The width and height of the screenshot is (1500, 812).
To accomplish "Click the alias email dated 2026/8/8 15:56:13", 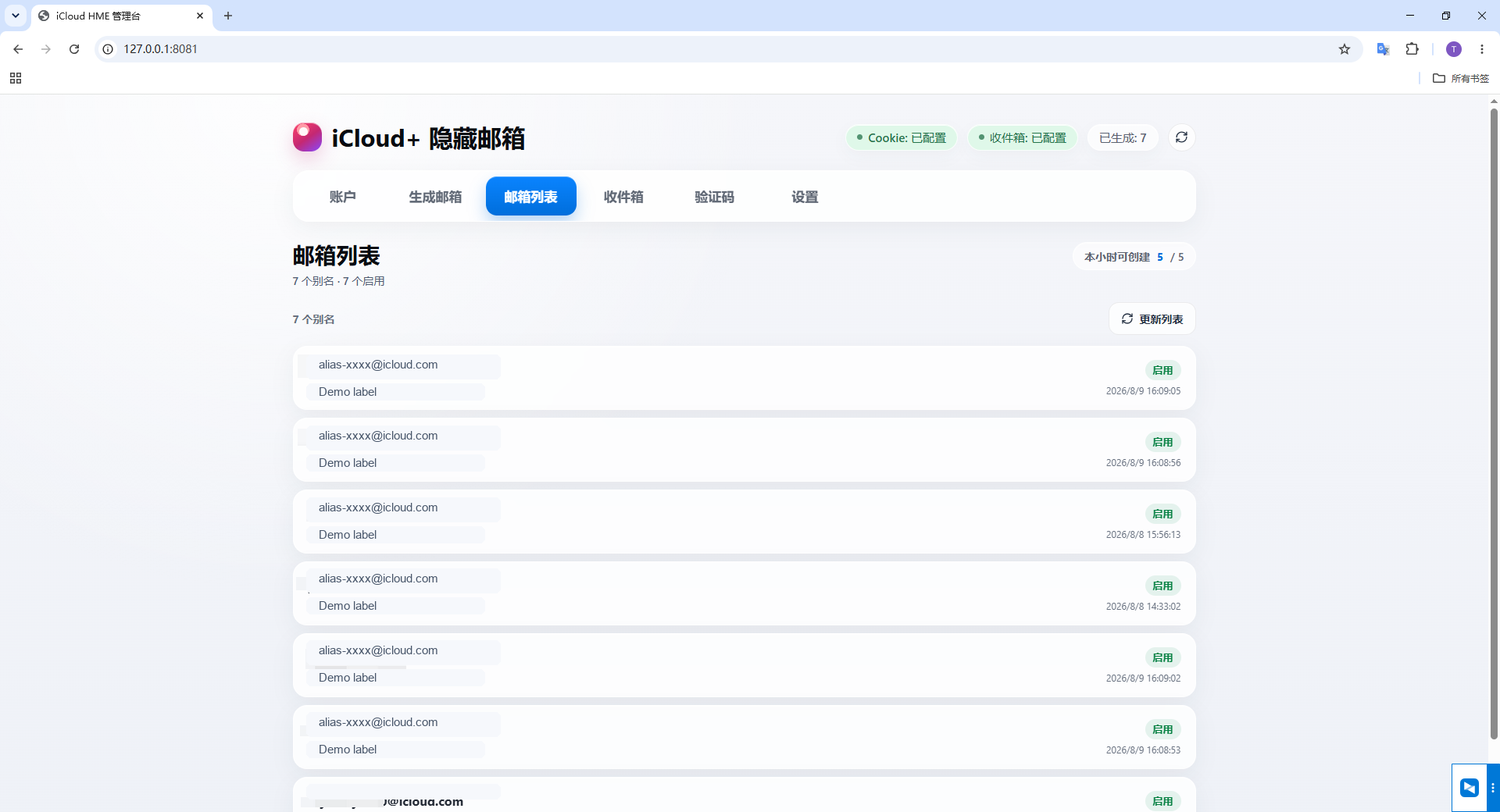I will (x=378, y=507).
